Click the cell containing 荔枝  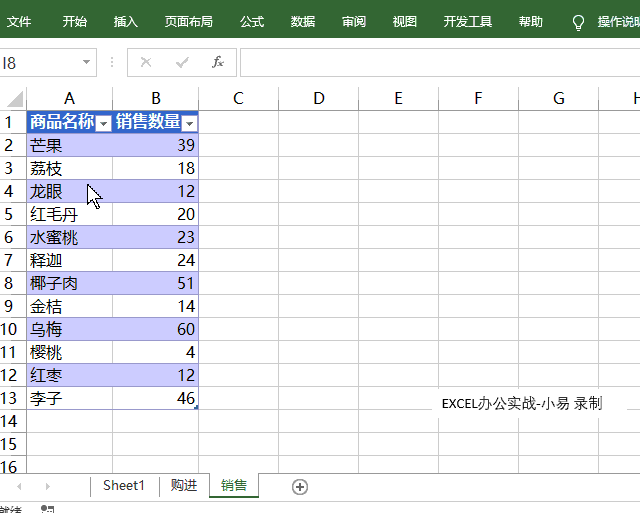(69, 168)
